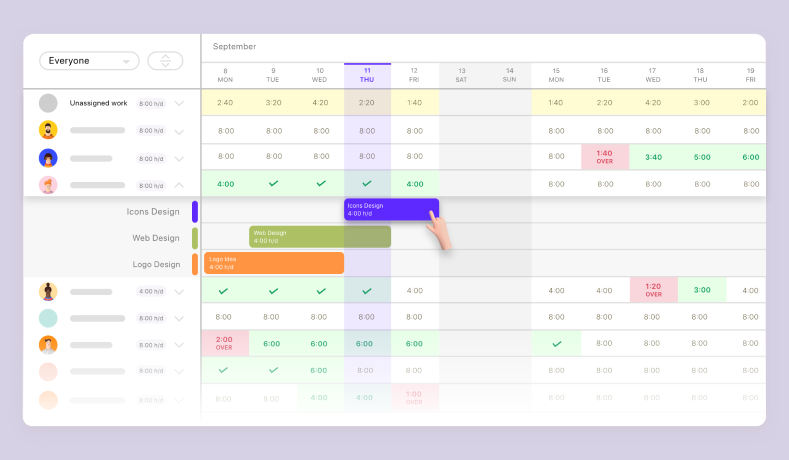This screenshot has width=789, height=460.
Task: Click the purple Icons Design task bar
Action: 390,210
